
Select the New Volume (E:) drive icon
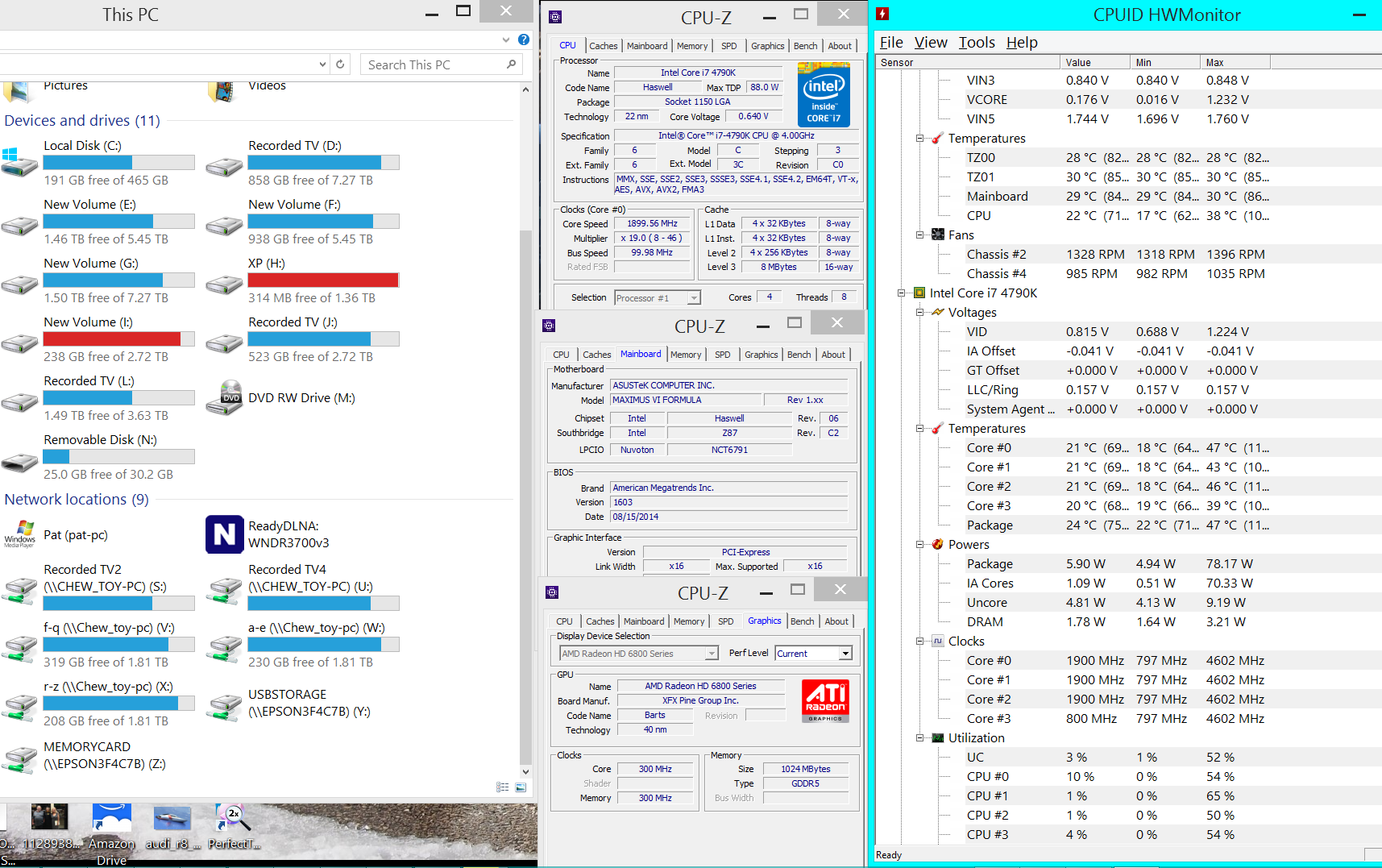click(20, 226)
